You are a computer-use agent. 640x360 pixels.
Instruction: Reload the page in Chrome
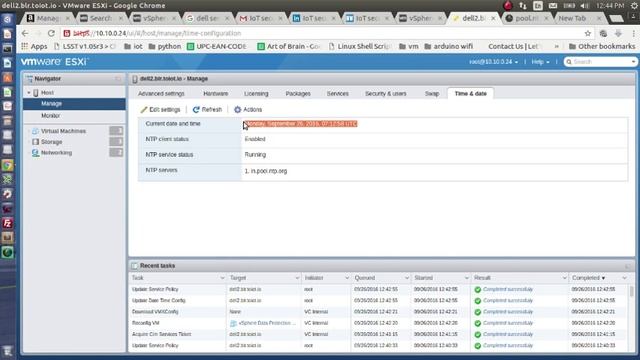pos(51,33)
